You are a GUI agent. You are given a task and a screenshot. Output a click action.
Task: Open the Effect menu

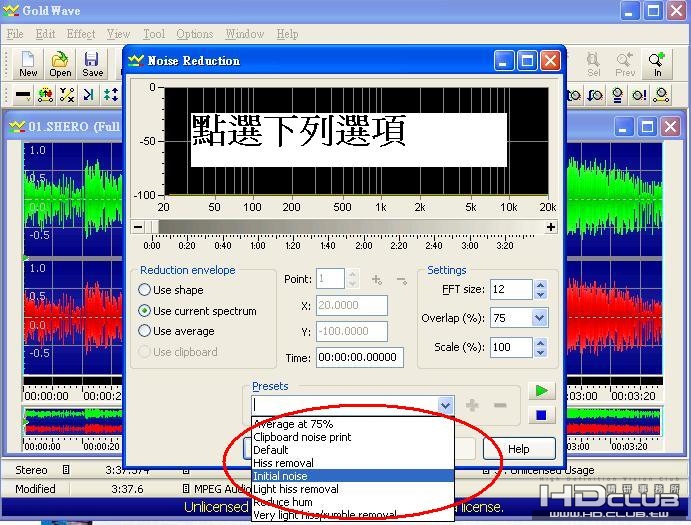[81, 34]
